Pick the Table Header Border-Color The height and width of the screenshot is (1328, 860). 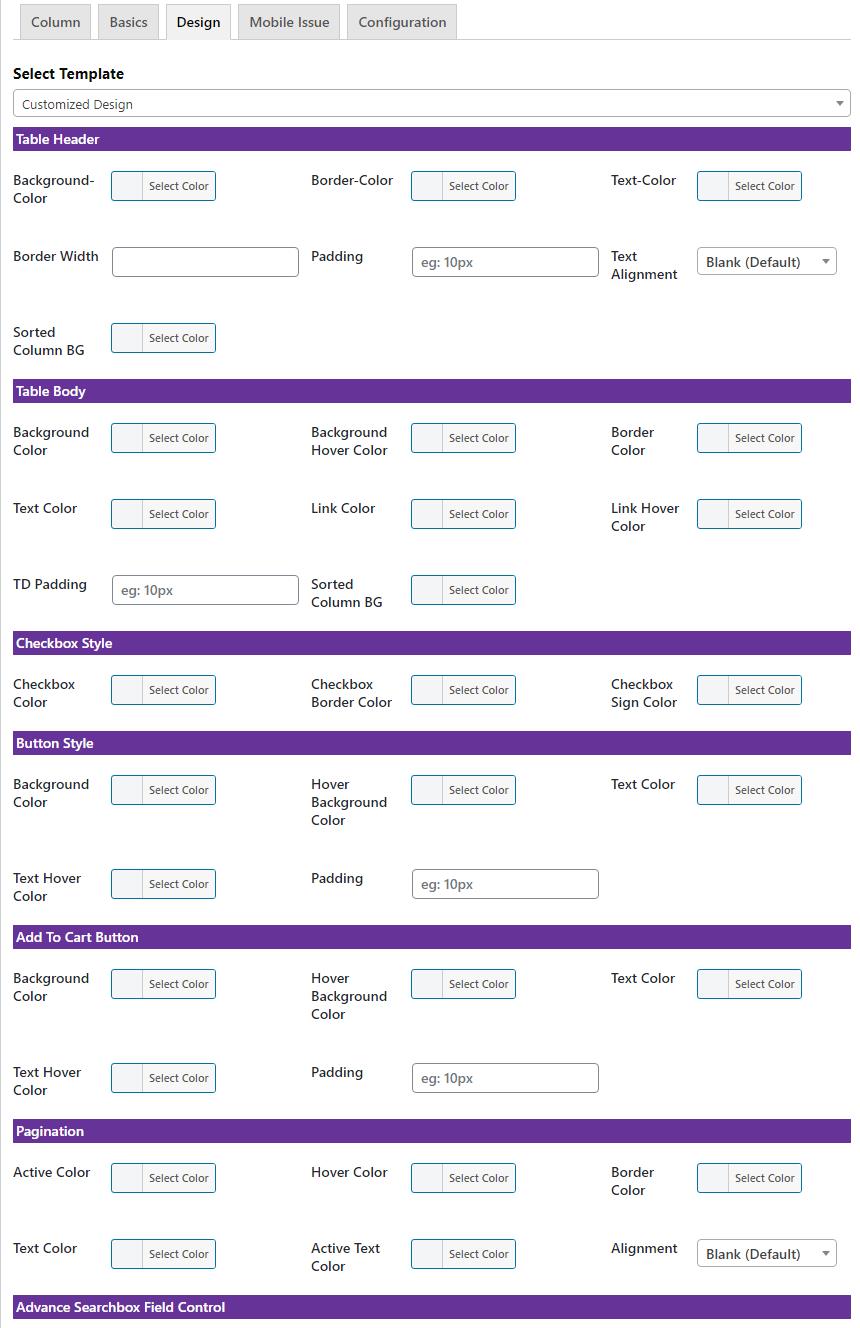[x=463, y=186]
